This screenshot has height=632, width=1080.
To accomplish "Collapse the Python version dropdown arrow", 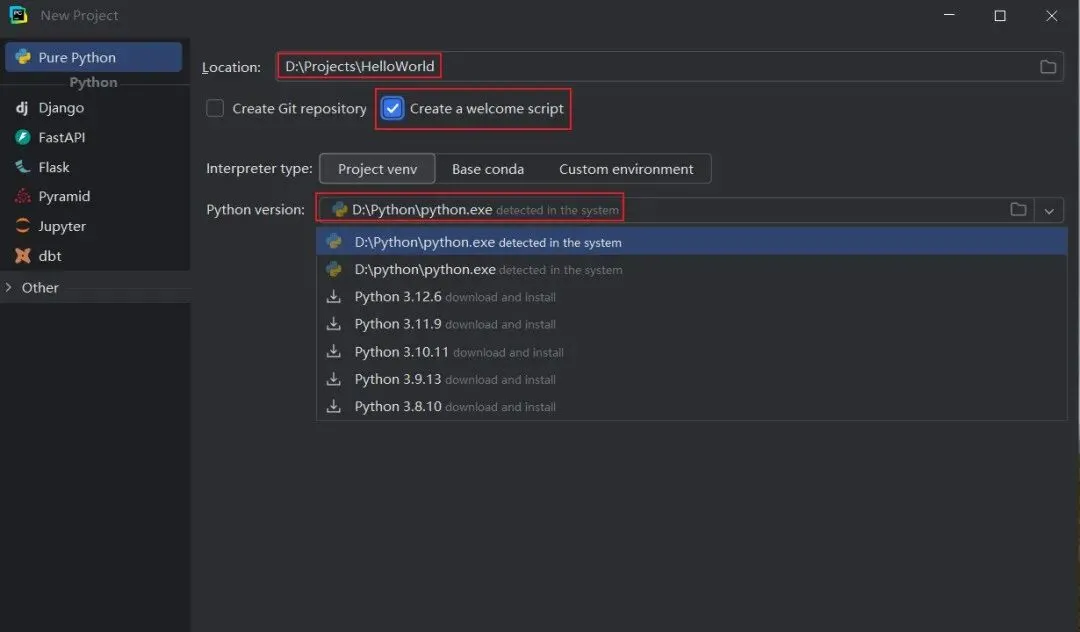I will pyautogui.click(x=1049, y=211).
